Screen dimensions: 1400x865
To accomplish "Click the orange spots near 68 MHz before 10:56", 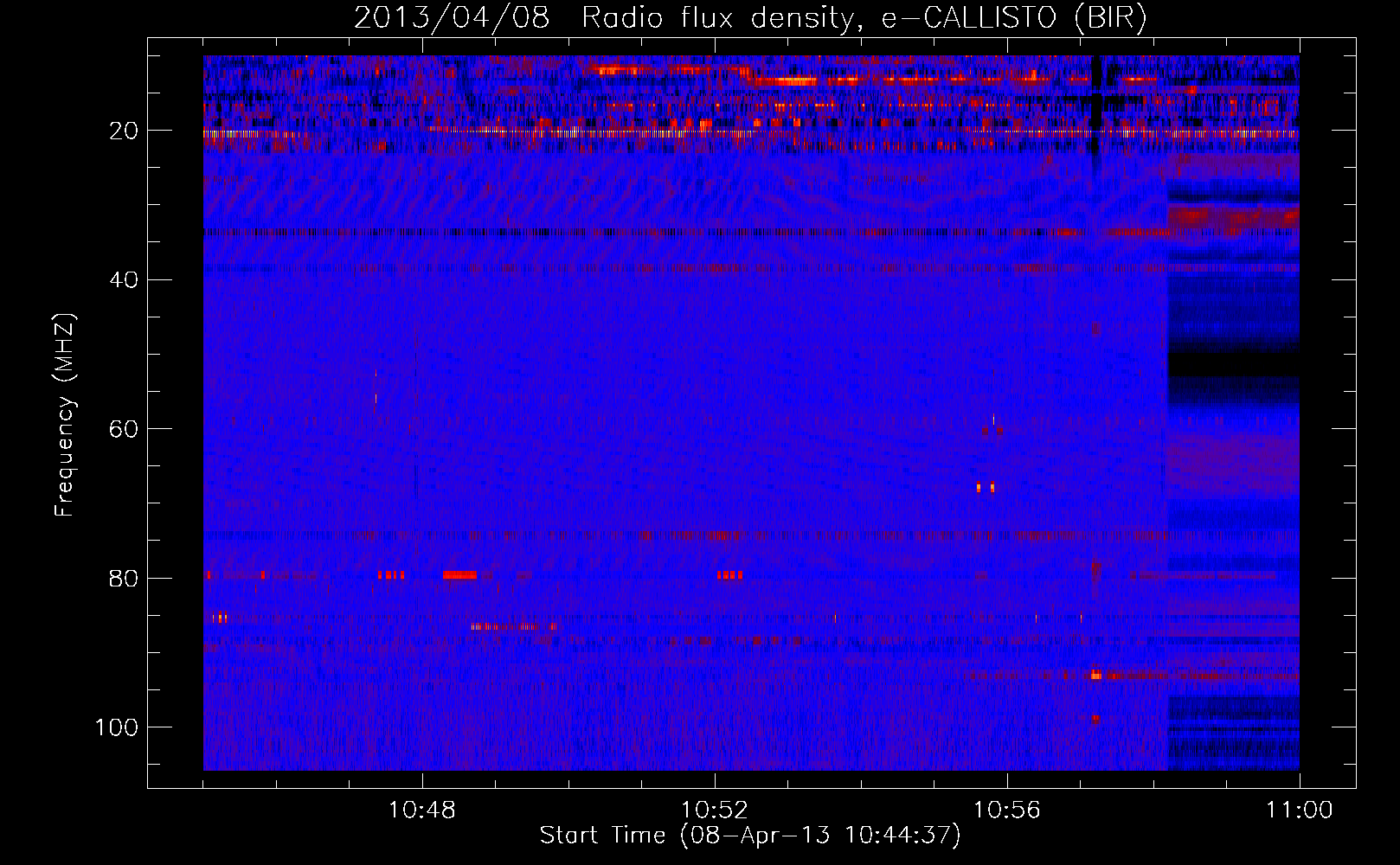I will coord(986,487).
